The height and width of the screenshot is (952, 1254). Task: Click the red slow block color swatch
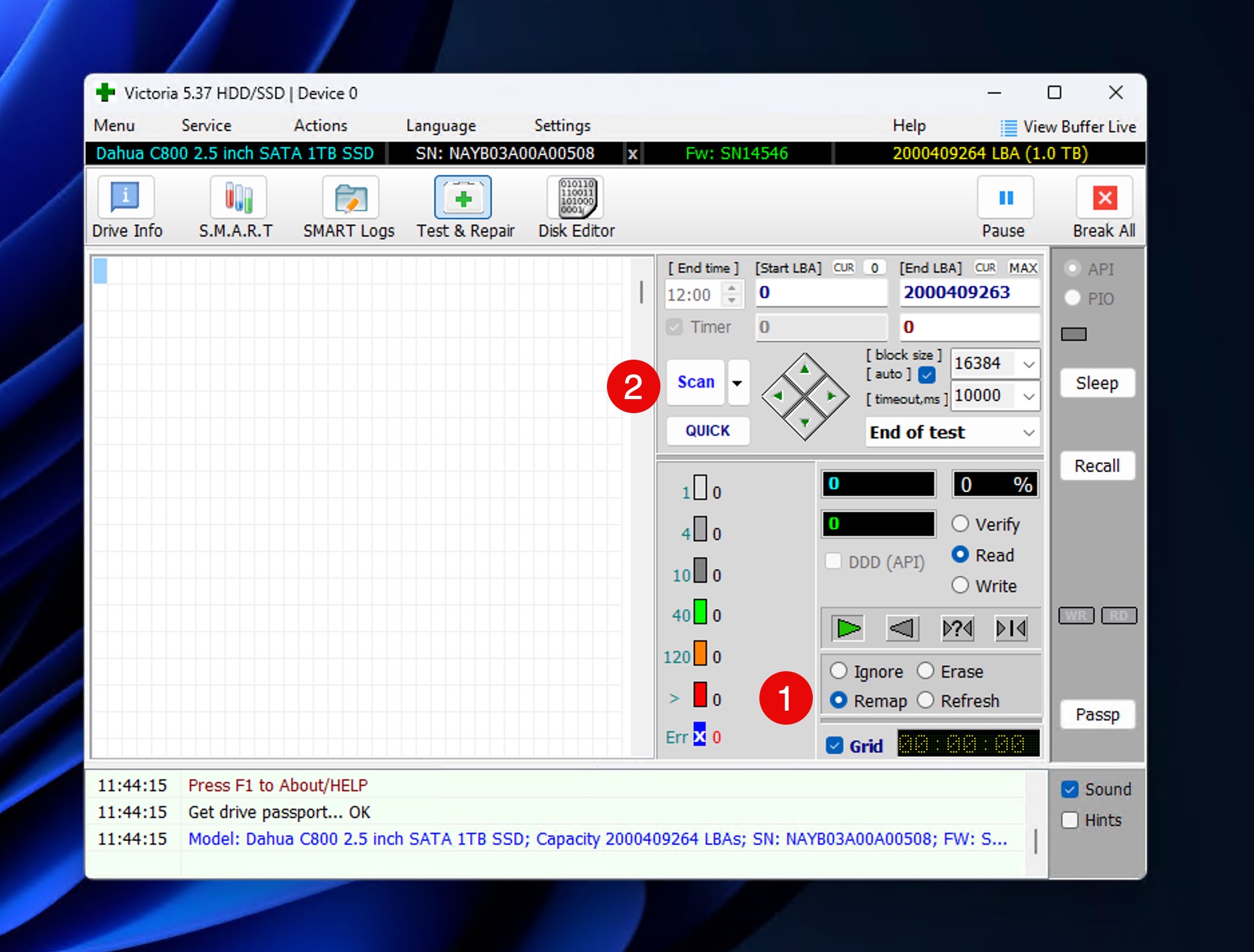click(x=700, y=695)
